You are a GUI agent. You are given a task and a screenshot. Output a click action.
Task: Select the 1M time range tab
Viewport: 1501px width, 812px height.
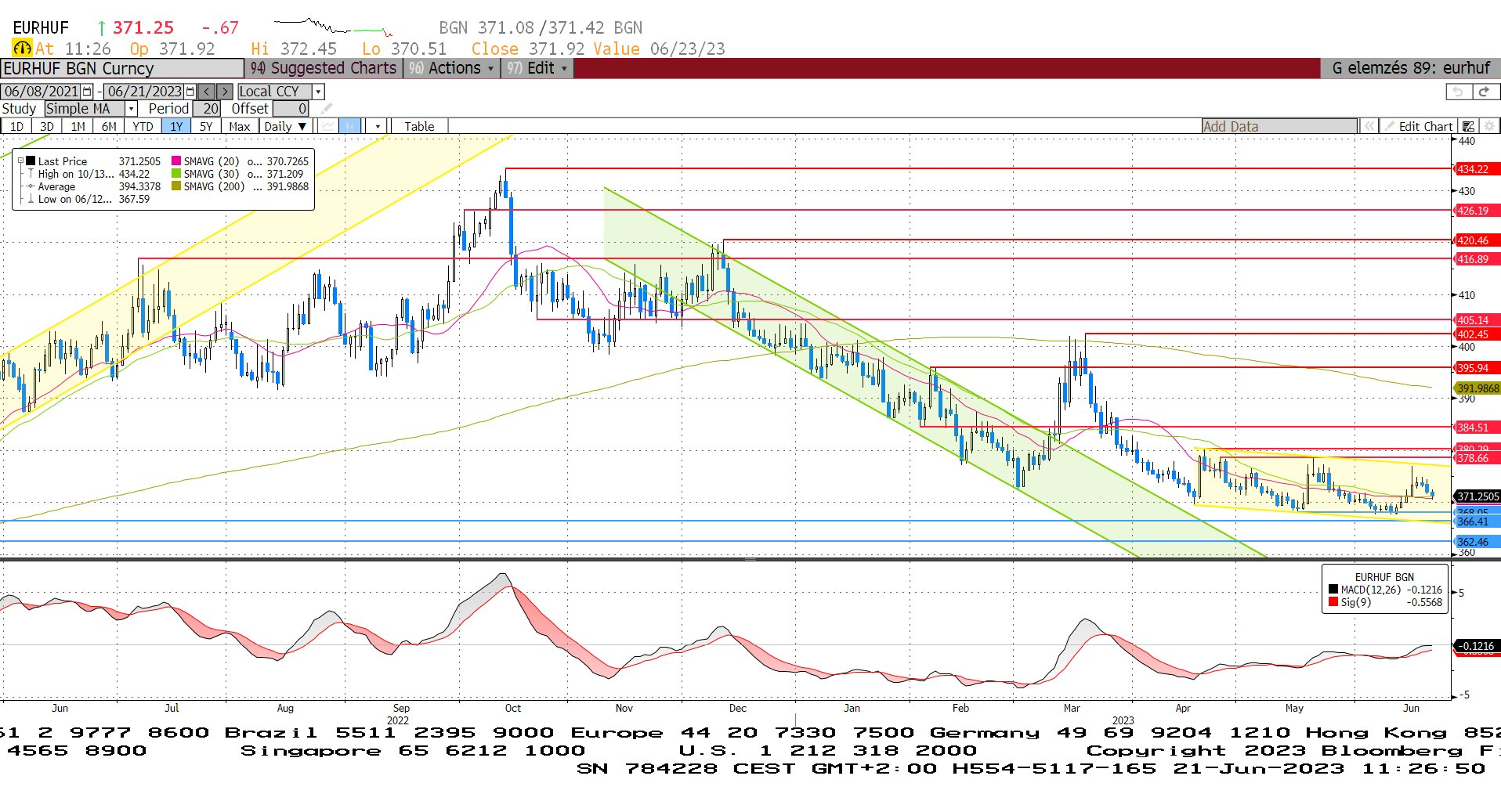pyautogui.click(x=78, y=126)
